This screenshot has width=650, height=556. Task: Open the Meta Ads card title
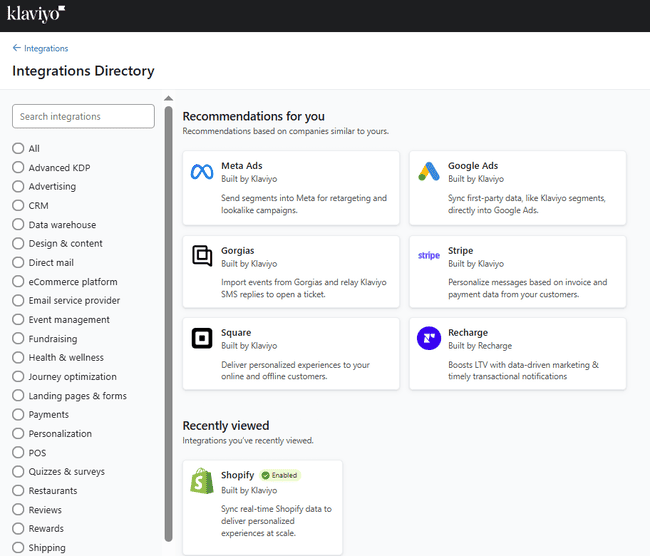coord(241,166)
